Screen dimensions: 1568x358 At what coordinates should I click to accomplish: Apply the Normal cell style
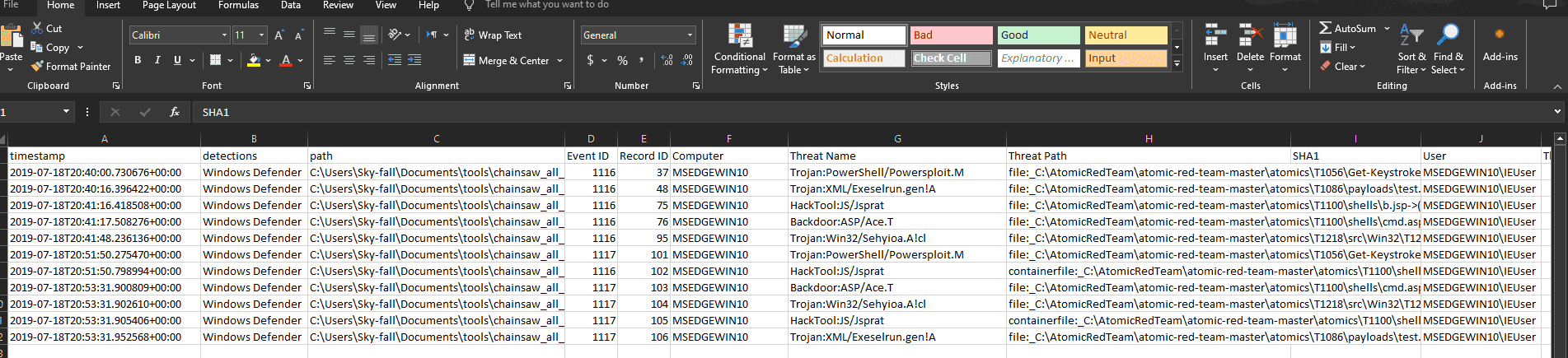coord(864,35)
